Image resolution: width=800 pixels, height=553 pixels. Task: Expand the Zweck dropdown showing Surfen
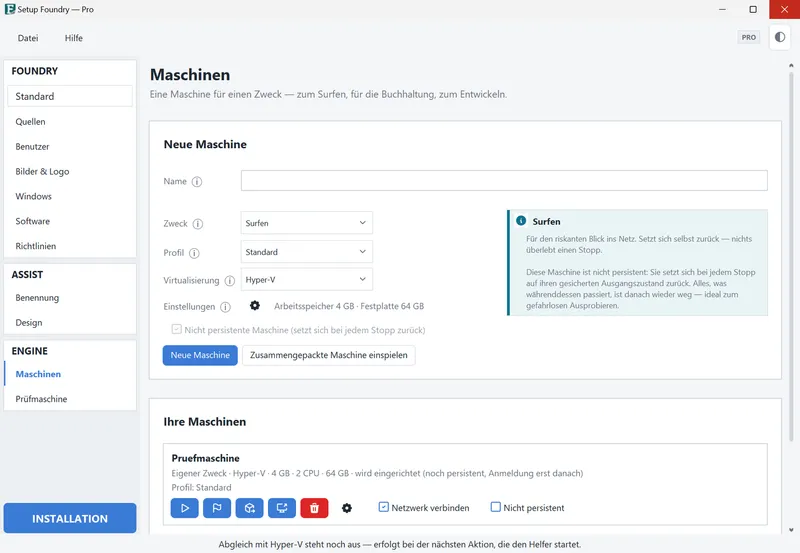tap(306, 223)
